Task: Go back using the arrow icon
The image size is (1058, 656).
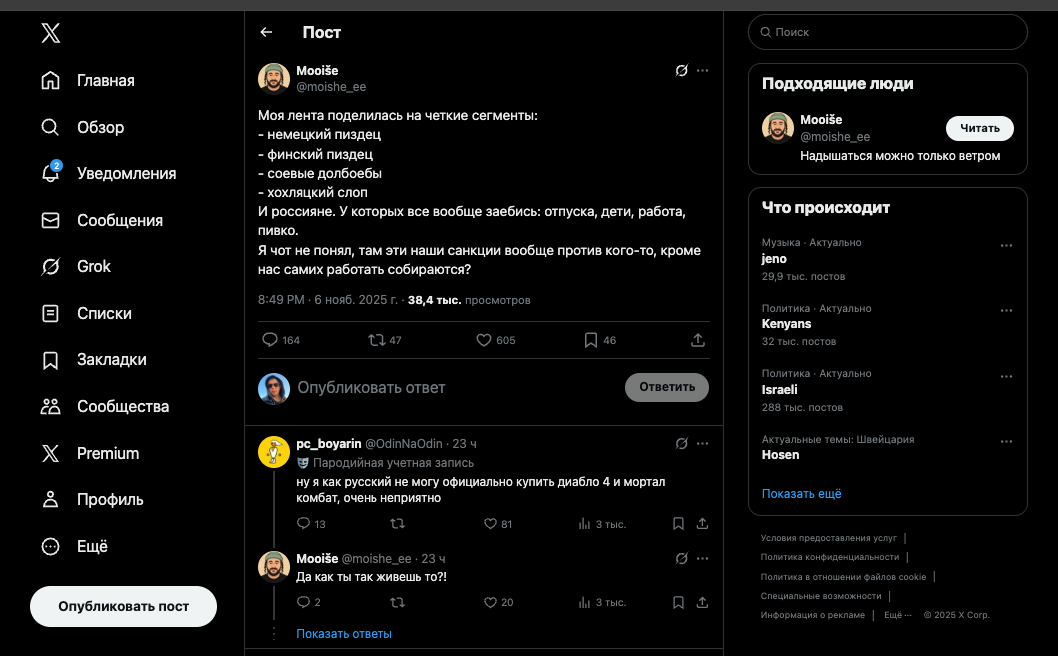Action: [x=266, y=32]
